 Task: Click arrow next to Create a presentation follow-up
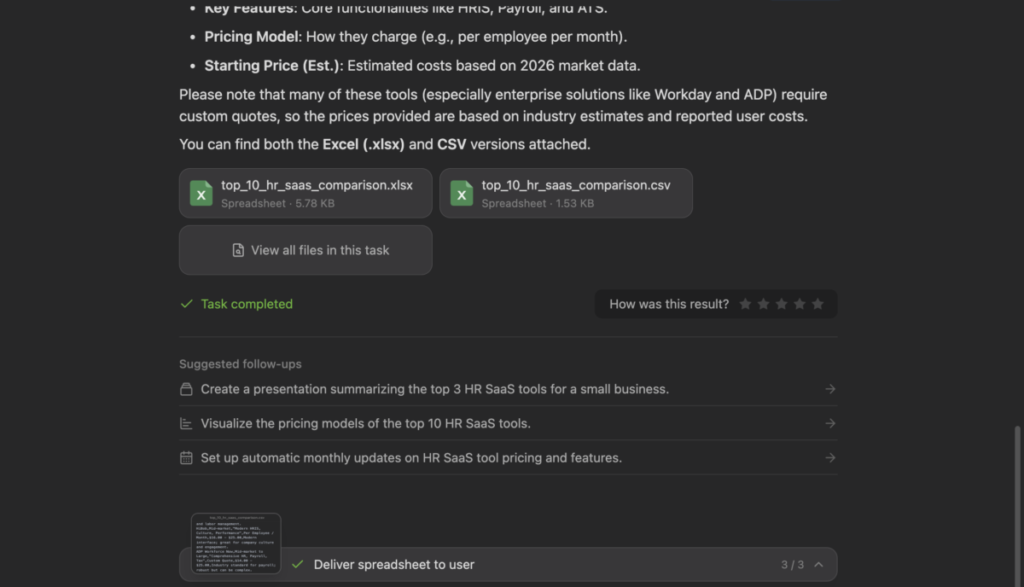tap(830, 389)
